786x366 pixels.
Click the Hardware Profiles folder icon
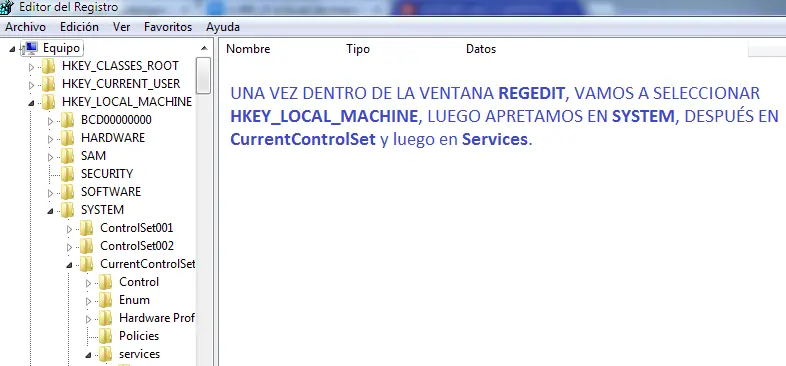coord(106,318)
